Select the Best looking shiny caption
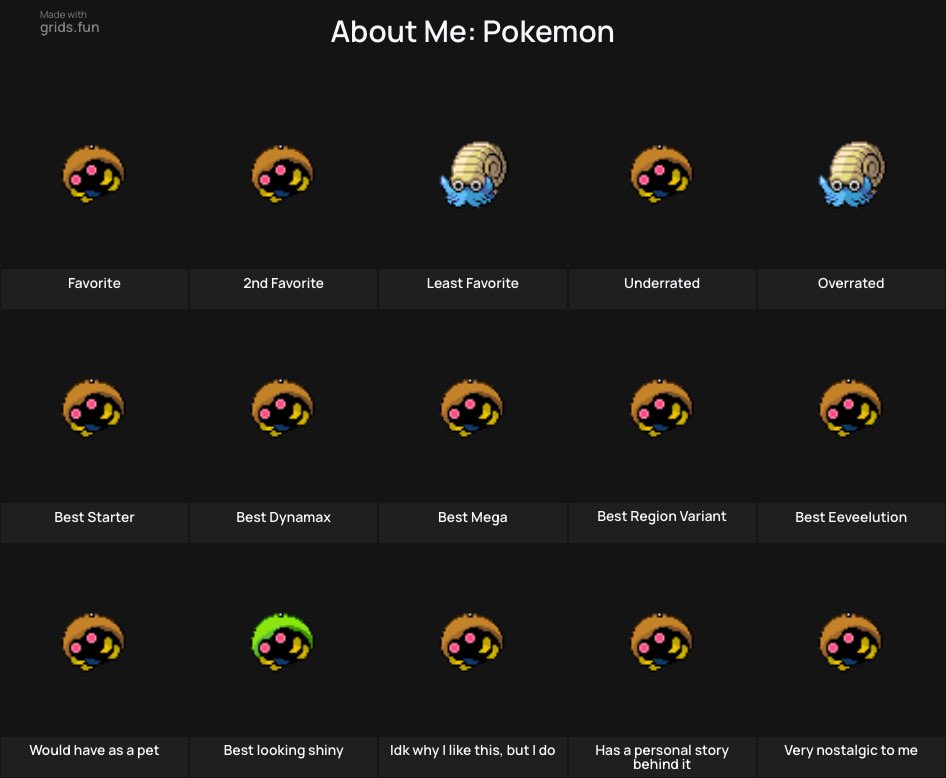This screenshot has width=946, height=778. coord(284,750)
